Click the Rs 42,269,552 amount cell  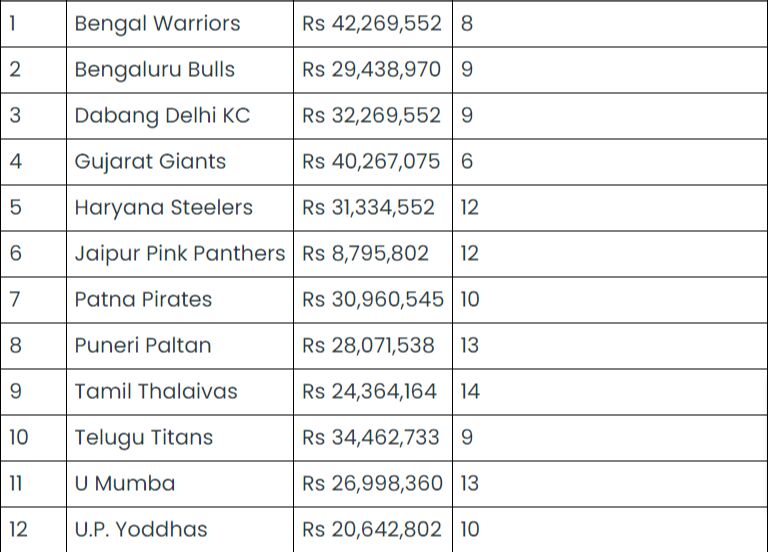click(371, 23)
